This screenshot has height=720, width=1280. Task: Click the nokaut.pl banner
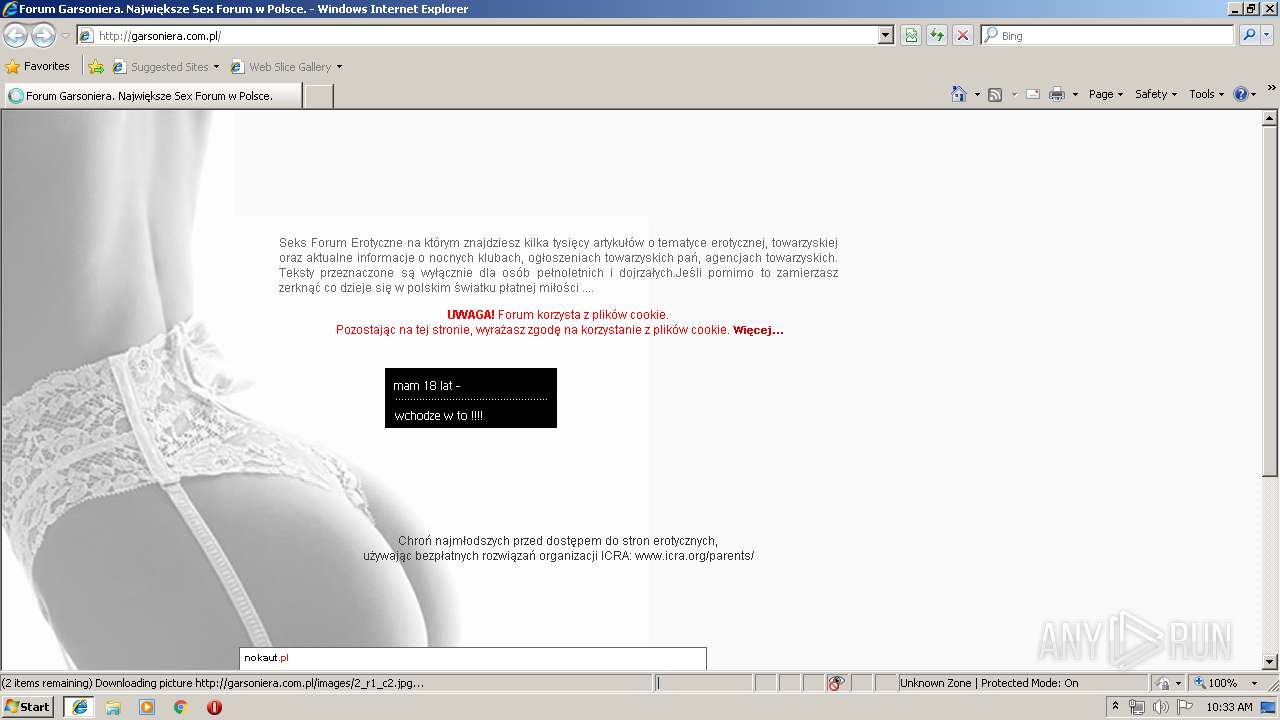(x=473, y=658)
